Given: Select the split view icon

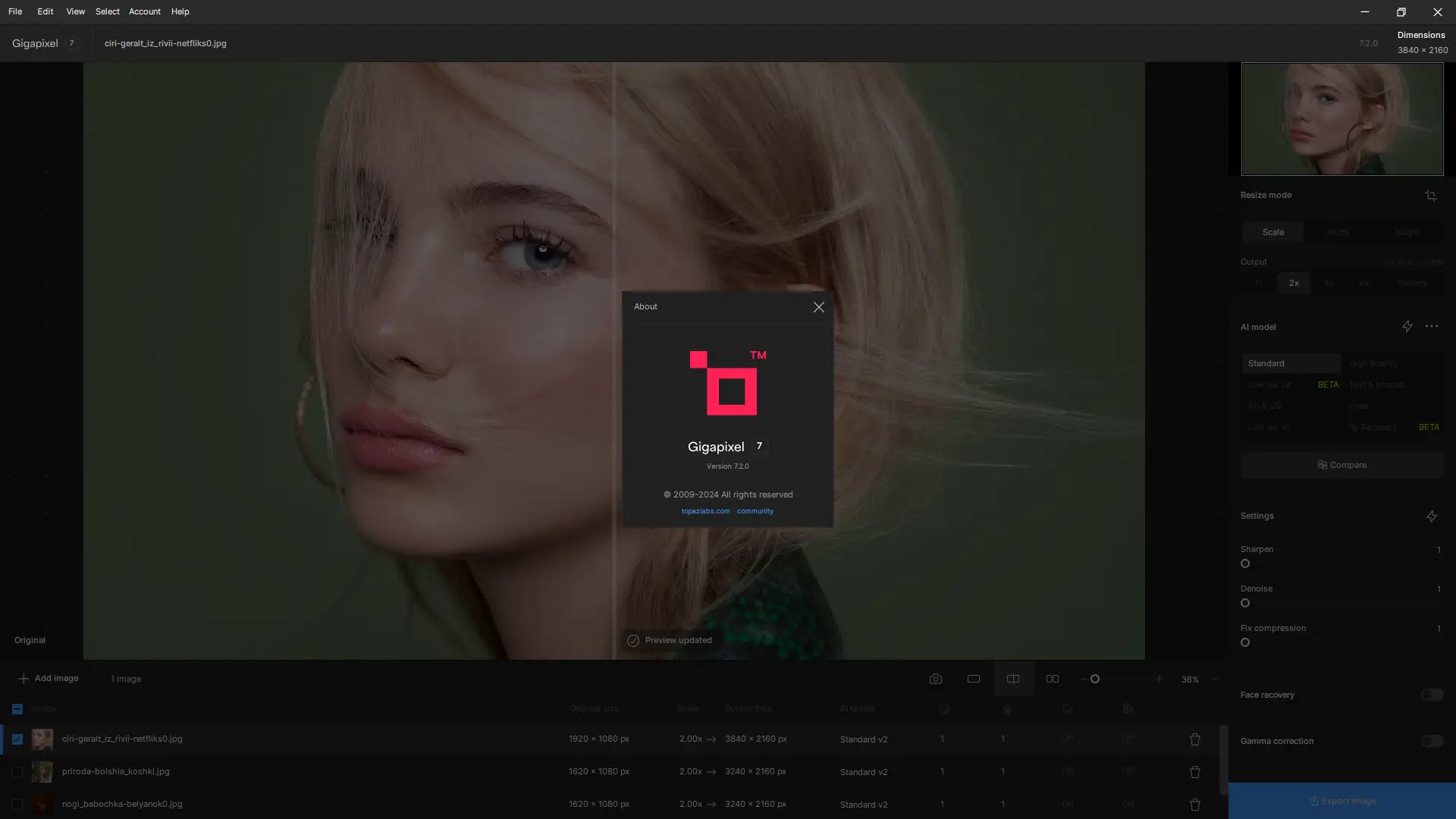Looking at the screenshot, I should click(1012, 679).
